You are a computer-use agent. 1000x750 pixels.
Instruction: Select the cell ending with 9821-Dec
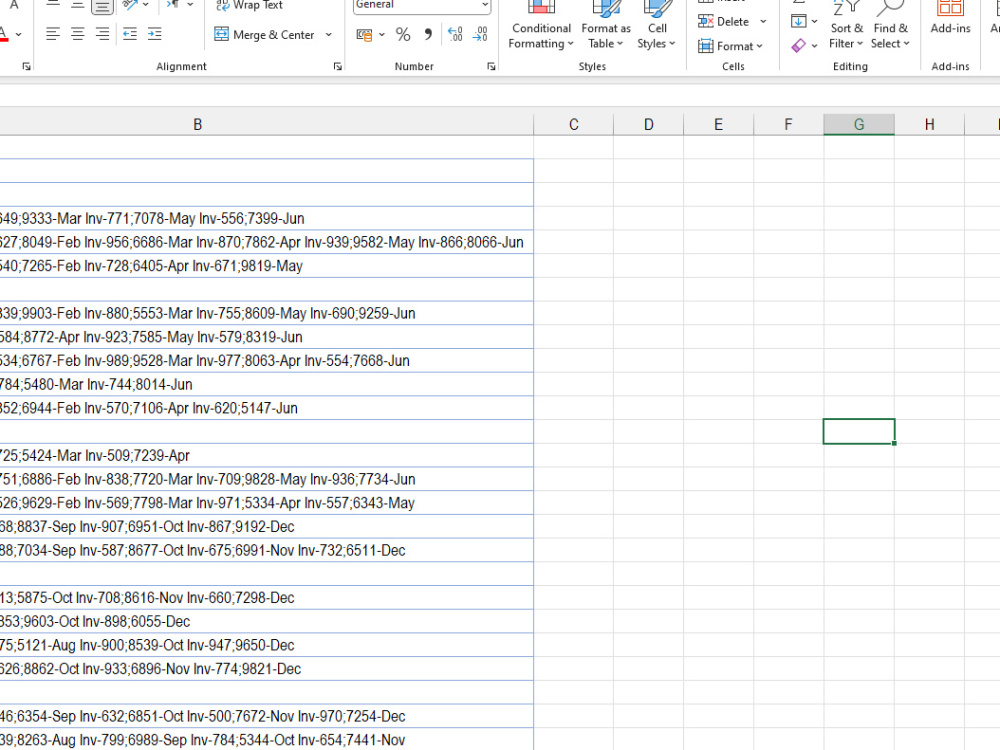267,669
